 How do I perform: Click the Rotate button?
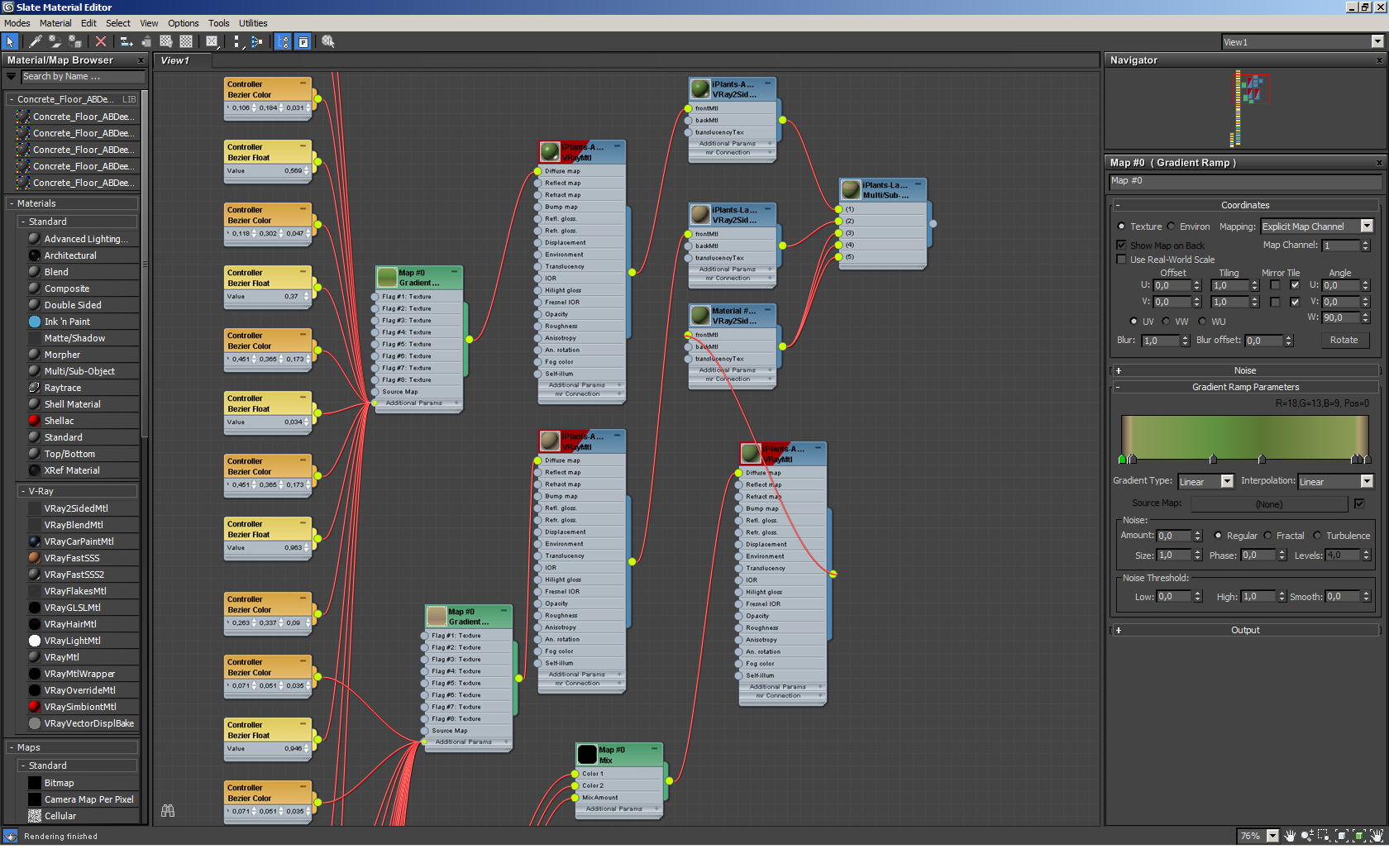[1344, 340]
